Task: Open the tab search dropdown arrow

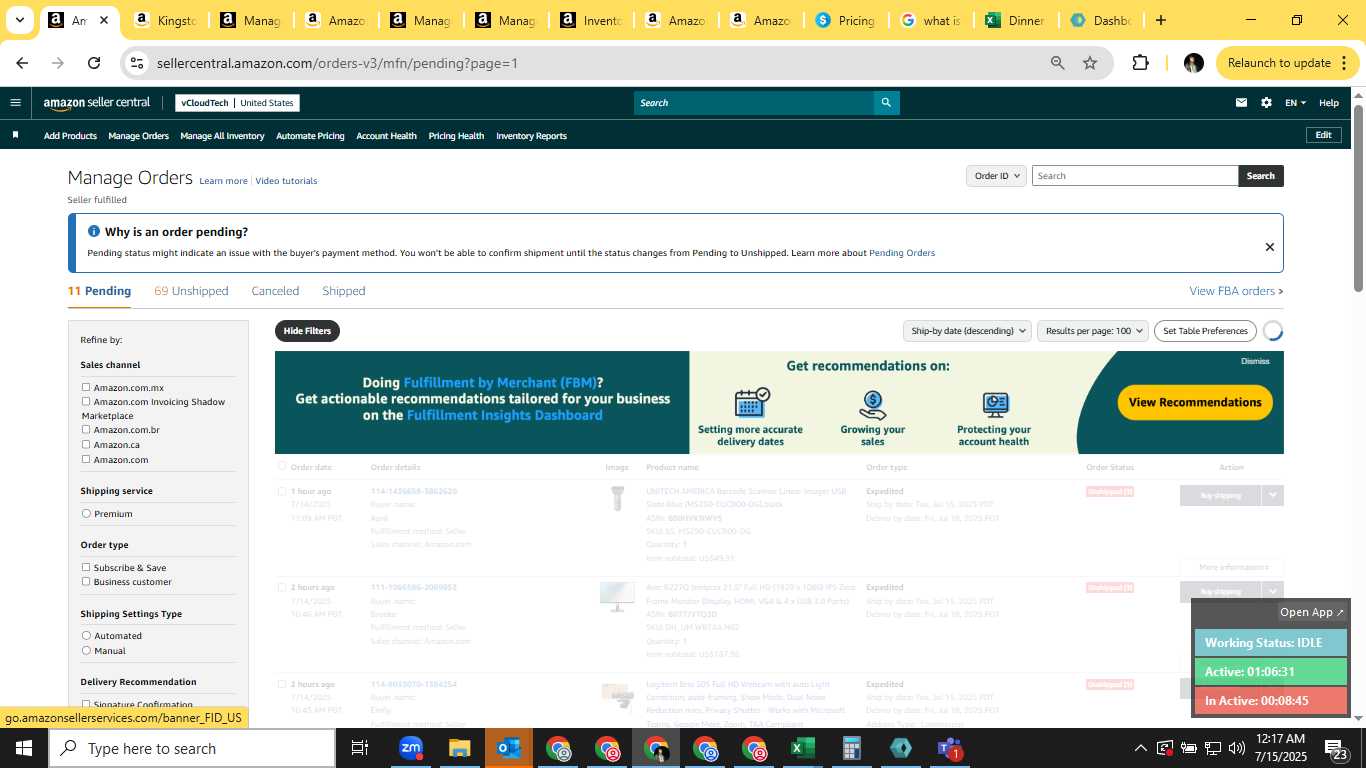Action: (x=19, y=20)
